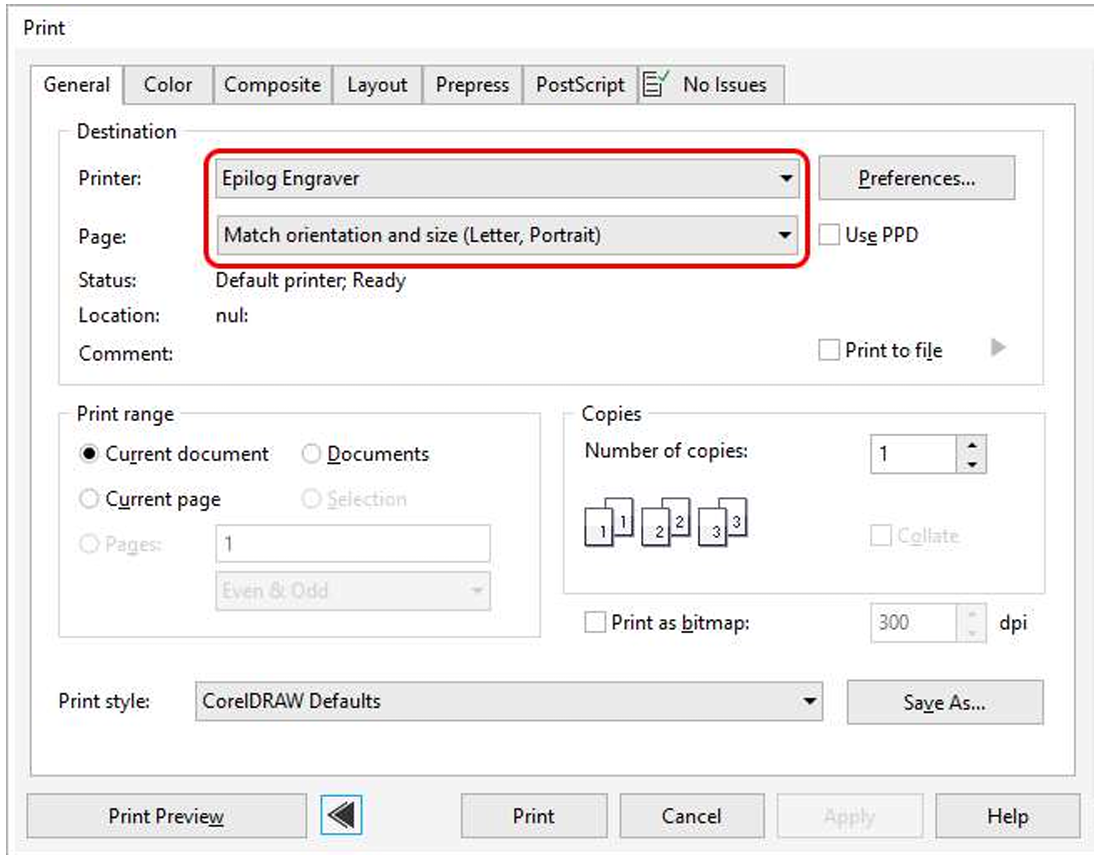Click the collate pages illustration
The width and height of the screenshot is (1094, 855).
click(666, 522)
